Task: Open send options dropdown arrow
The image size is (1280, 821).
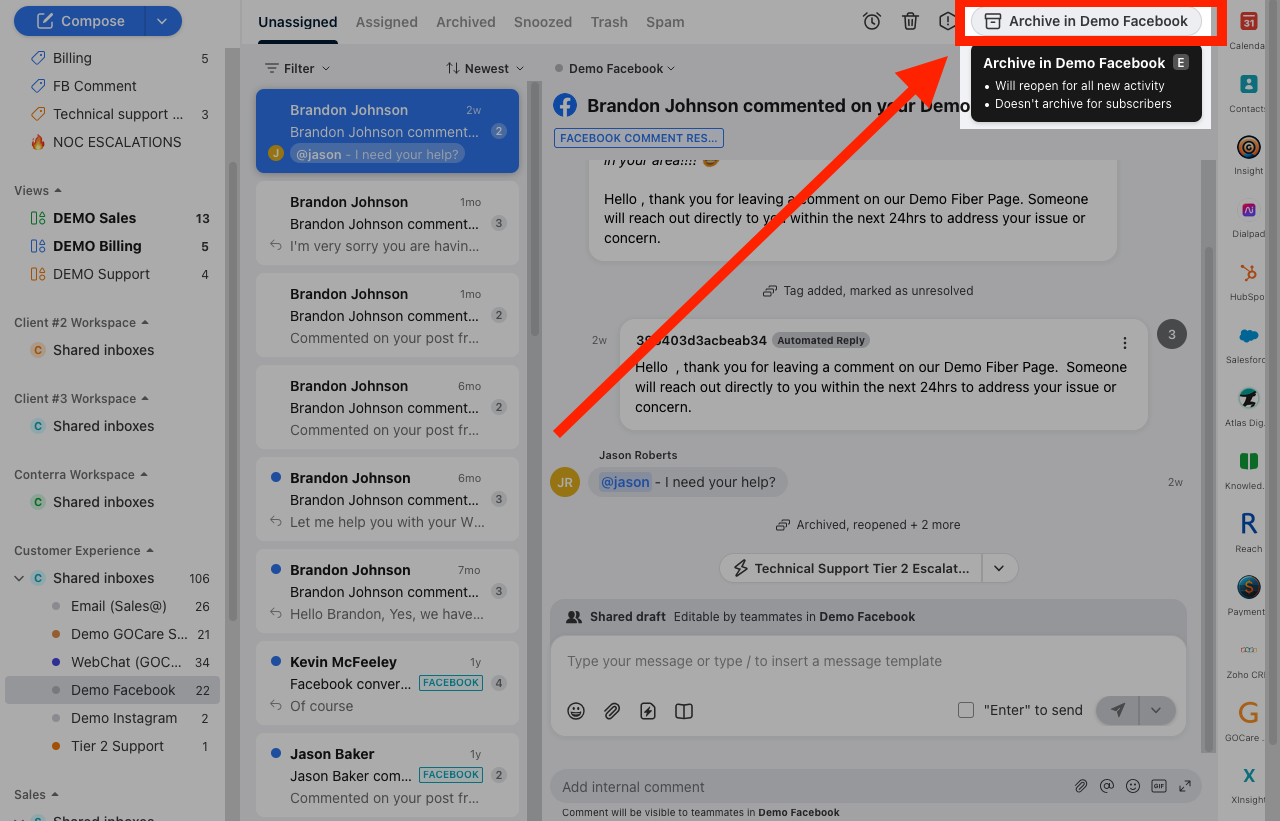Action: pyautogui.click(x=1157, y=710)
